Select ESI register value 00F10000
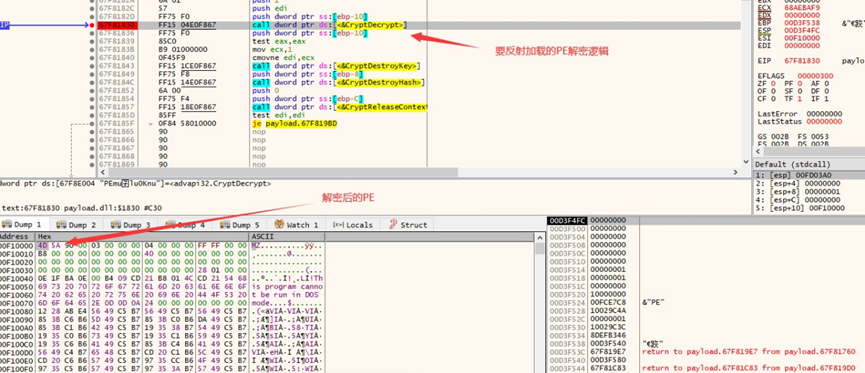 pos(802,39)
